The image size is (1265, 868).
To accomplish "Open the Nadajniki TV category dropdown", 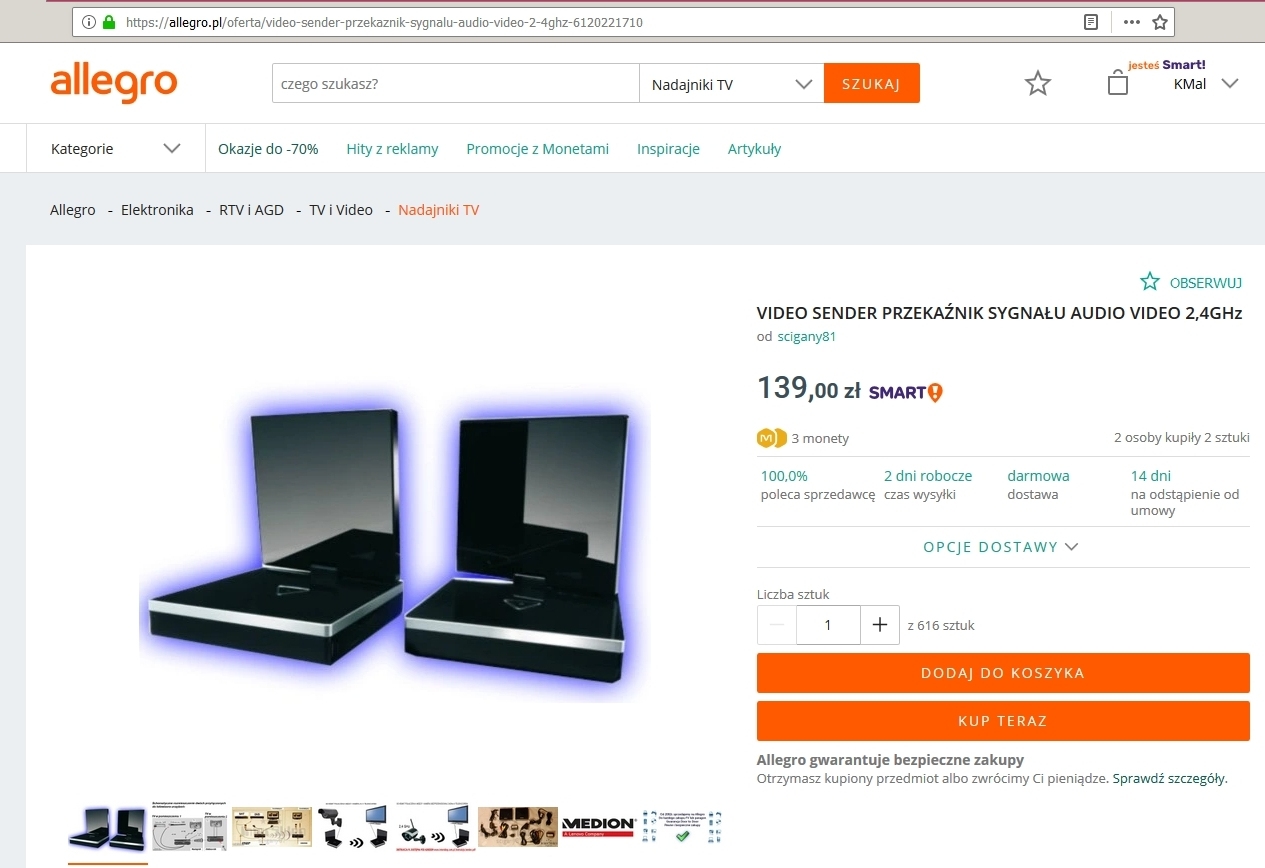I will 731,84.
